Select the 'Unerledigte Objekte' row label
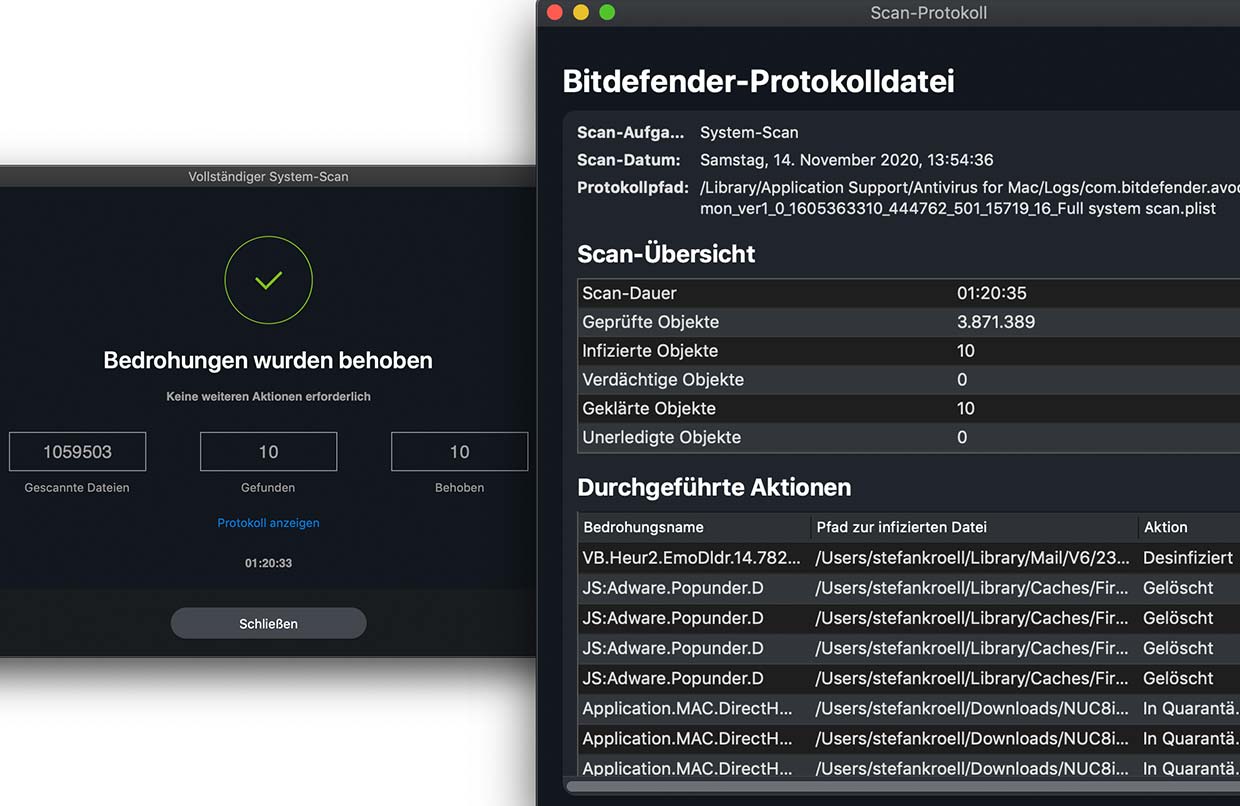Viewport: 1240px width, 806px height. click(662, 437)
